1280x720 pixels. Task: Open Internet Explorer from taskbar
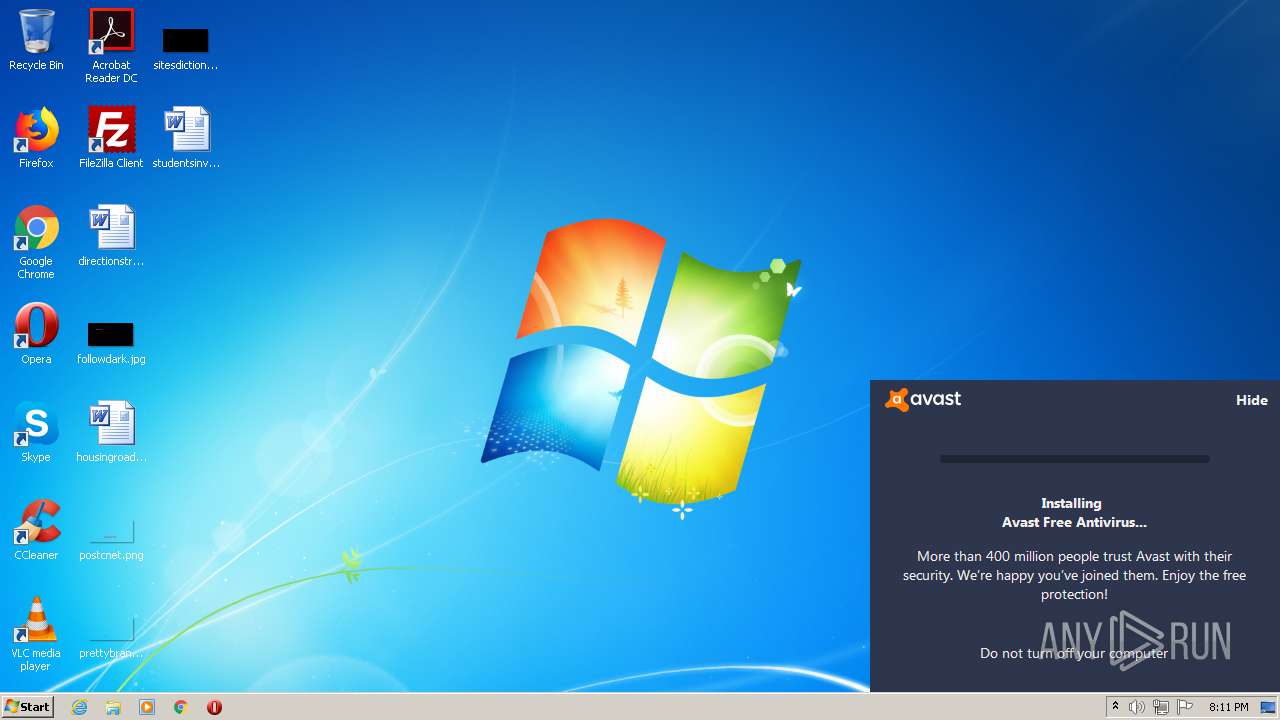click(79, 707)
